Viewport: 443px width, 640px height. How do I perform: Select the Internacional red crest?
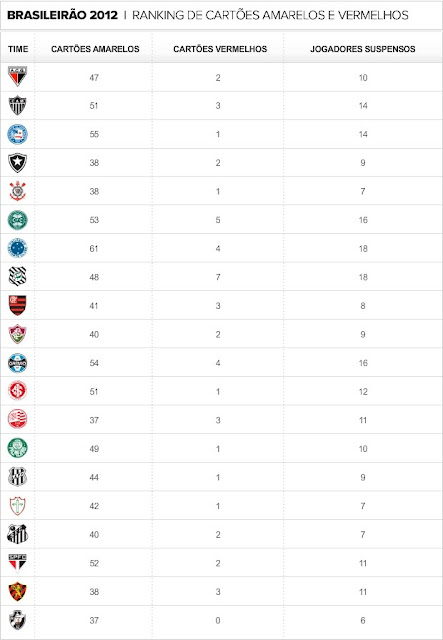(18, 391)
